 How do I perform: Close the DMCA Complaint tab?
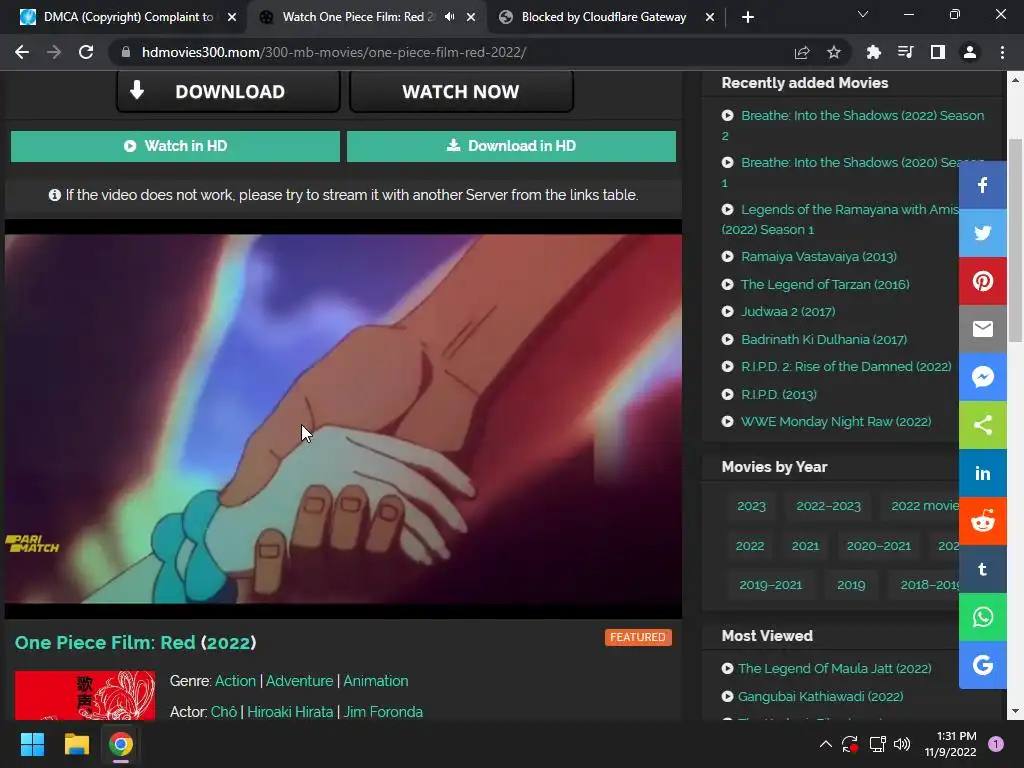click(232, 17)
